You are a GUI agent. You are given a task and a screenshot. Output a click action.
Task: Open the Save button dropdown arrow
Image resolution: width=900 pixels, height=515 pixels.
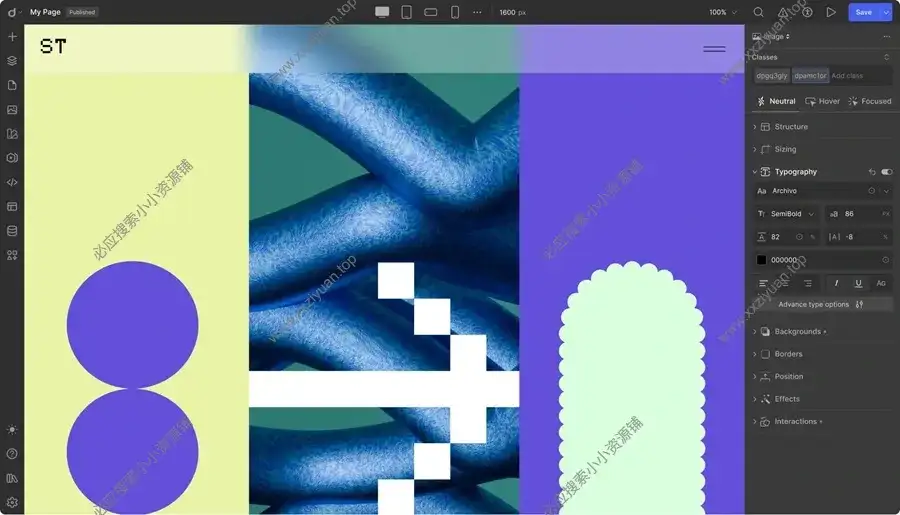886,12
